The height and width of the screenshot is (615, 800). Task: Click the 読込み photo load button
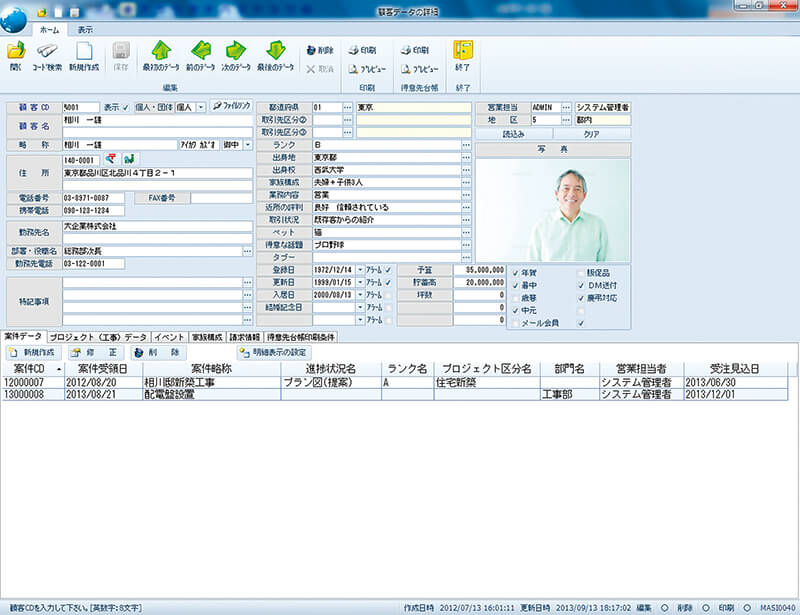(x=513, y=132)
